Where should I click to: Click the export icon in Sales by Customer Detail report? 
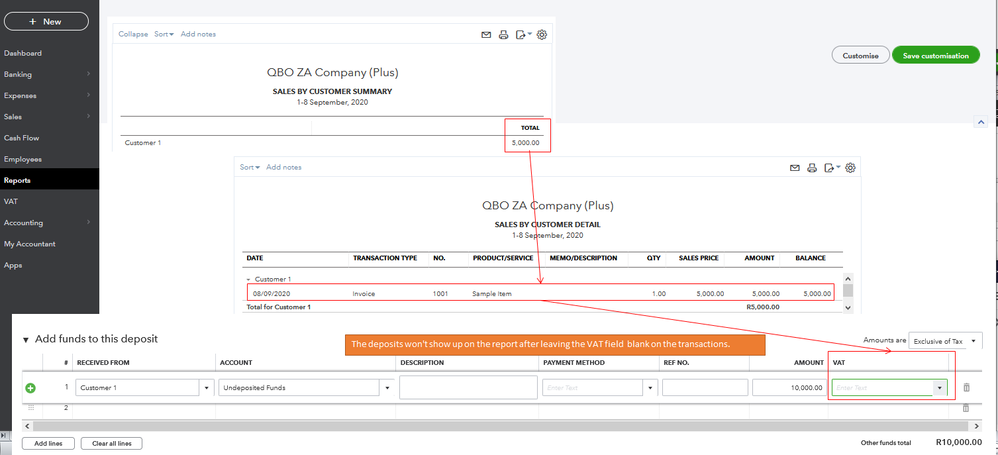831,168
